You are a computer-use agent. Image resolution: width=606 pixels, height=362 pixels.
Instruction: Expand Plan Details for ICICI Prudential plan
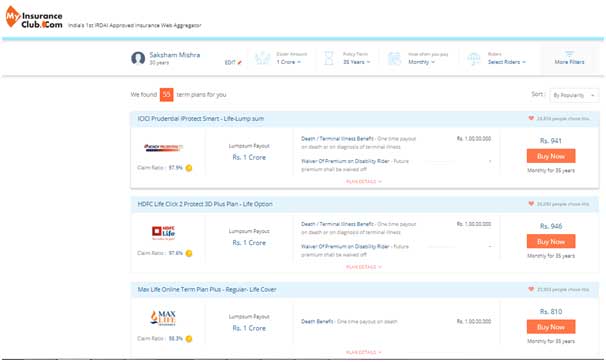364,182
